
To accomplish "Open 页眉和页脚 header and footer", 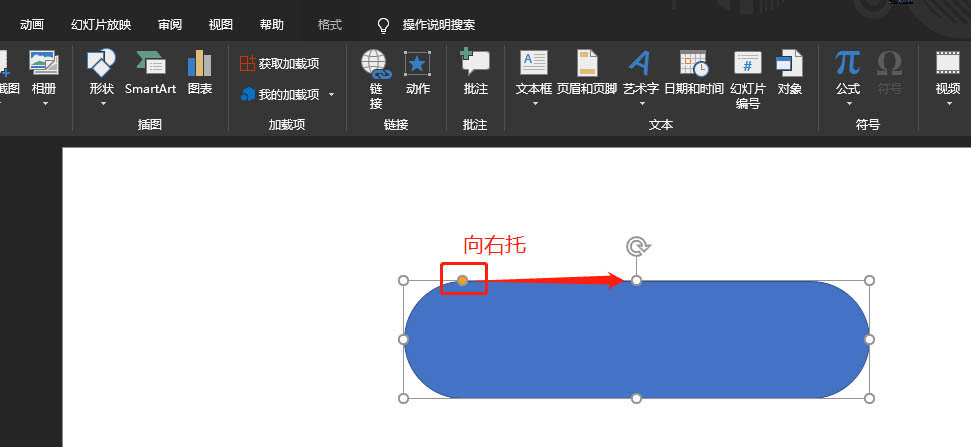I will click(587, 72).
